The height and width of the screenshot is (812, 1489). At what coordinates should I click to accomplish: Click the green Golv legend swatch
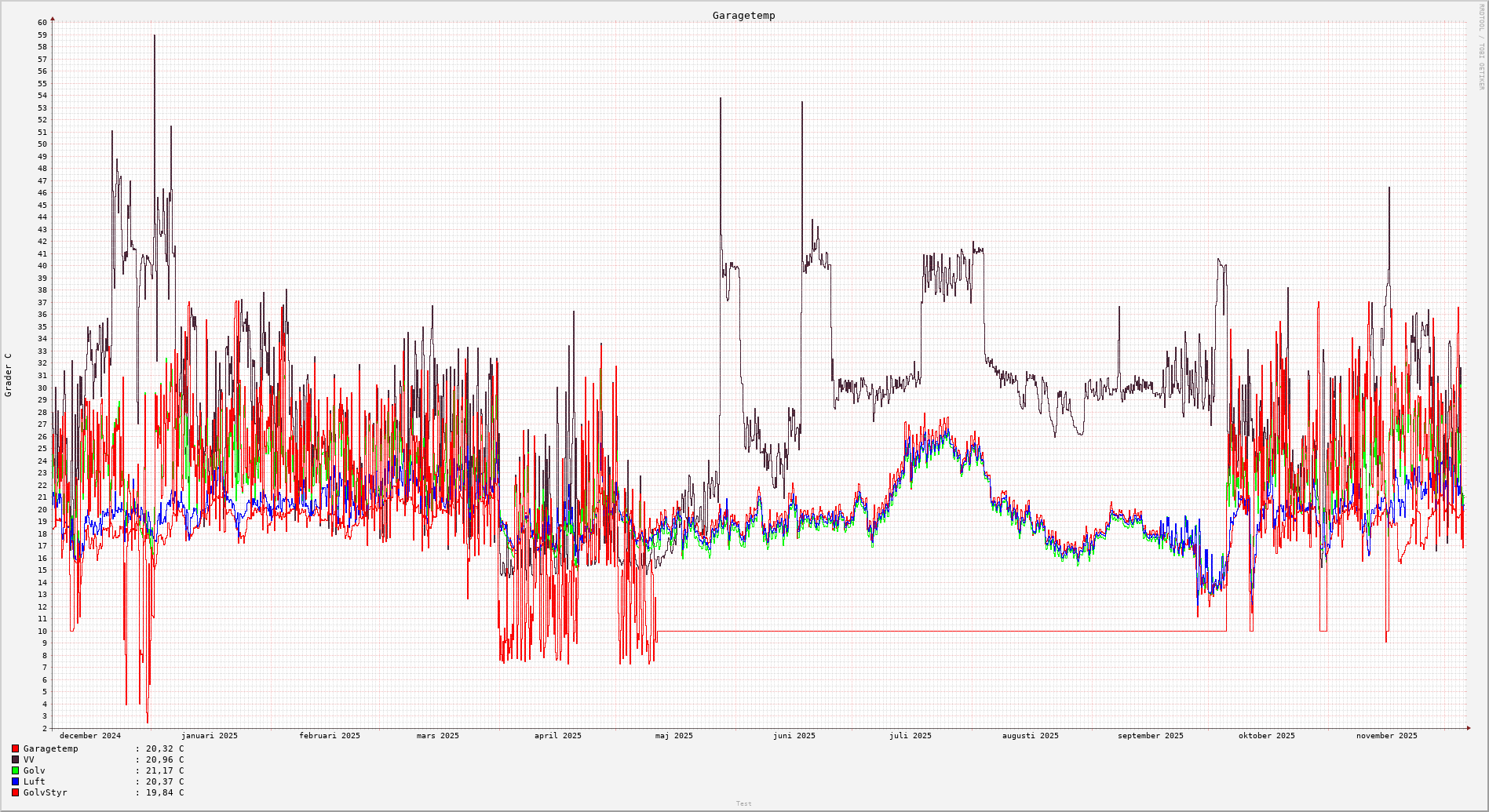15,770
